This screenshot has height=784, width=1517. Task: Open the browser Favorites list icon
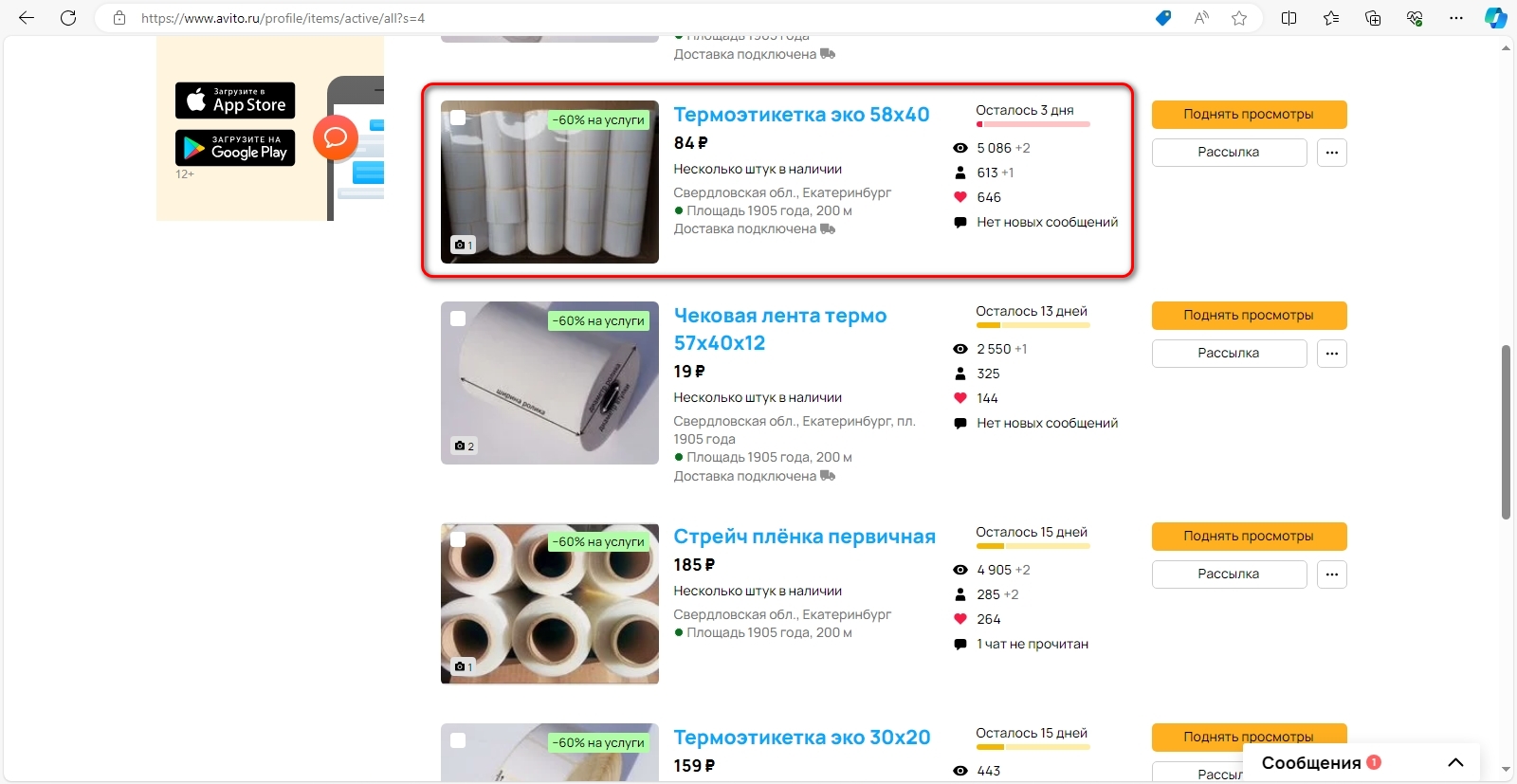[x=1331, y=18]
